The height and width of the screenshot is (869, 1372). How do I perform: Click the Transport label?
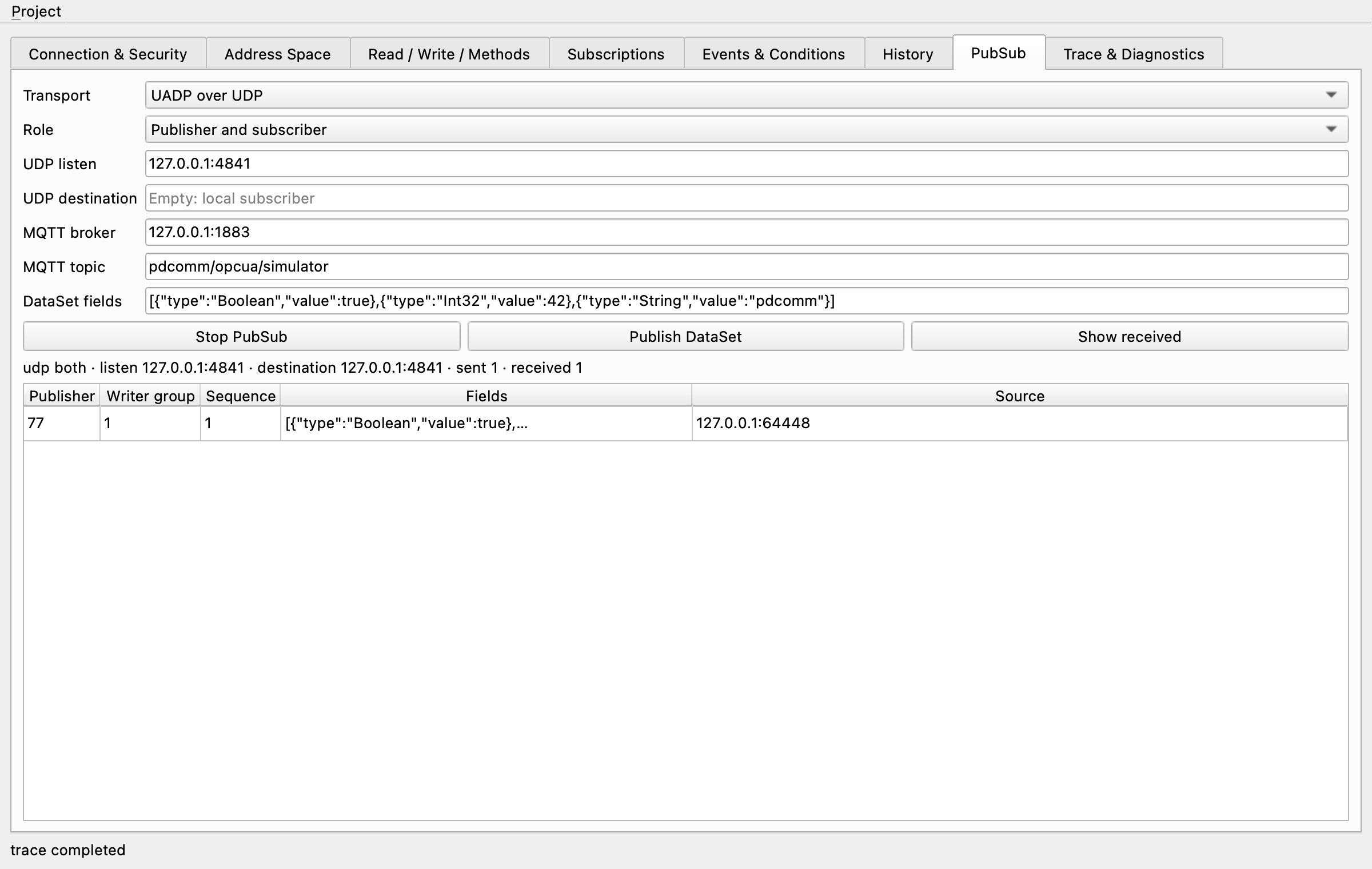[x=57, y=95]
